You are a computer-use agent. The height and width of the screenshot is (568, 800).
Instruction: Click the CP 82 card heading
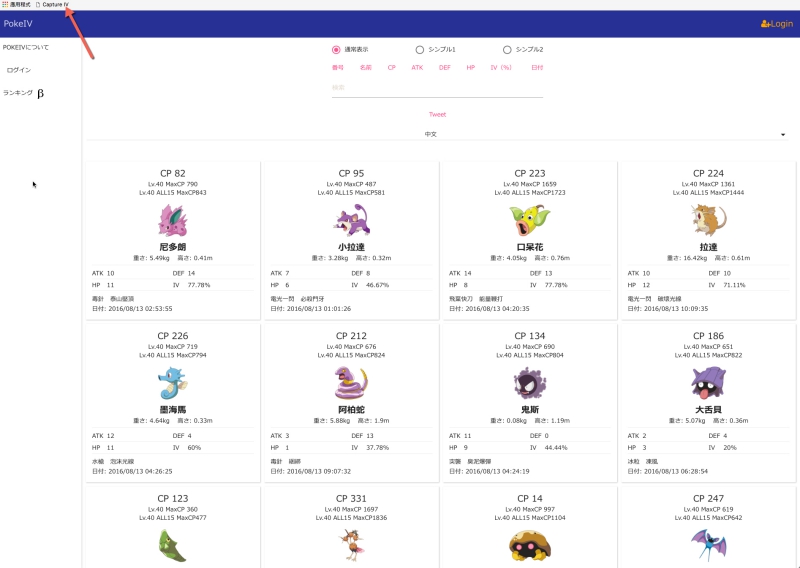(173, 174)
